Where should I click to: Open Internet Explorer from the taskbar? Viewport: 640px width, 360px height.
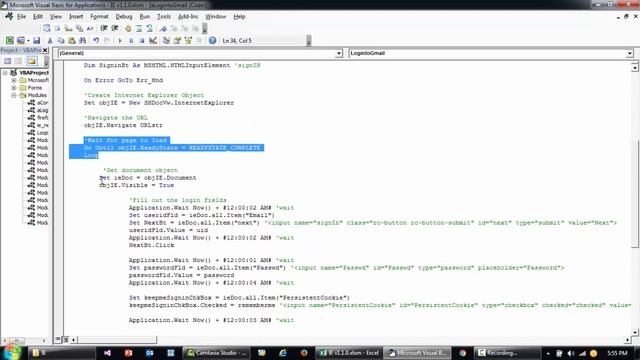pyautogui.click(x=282, y=353)
